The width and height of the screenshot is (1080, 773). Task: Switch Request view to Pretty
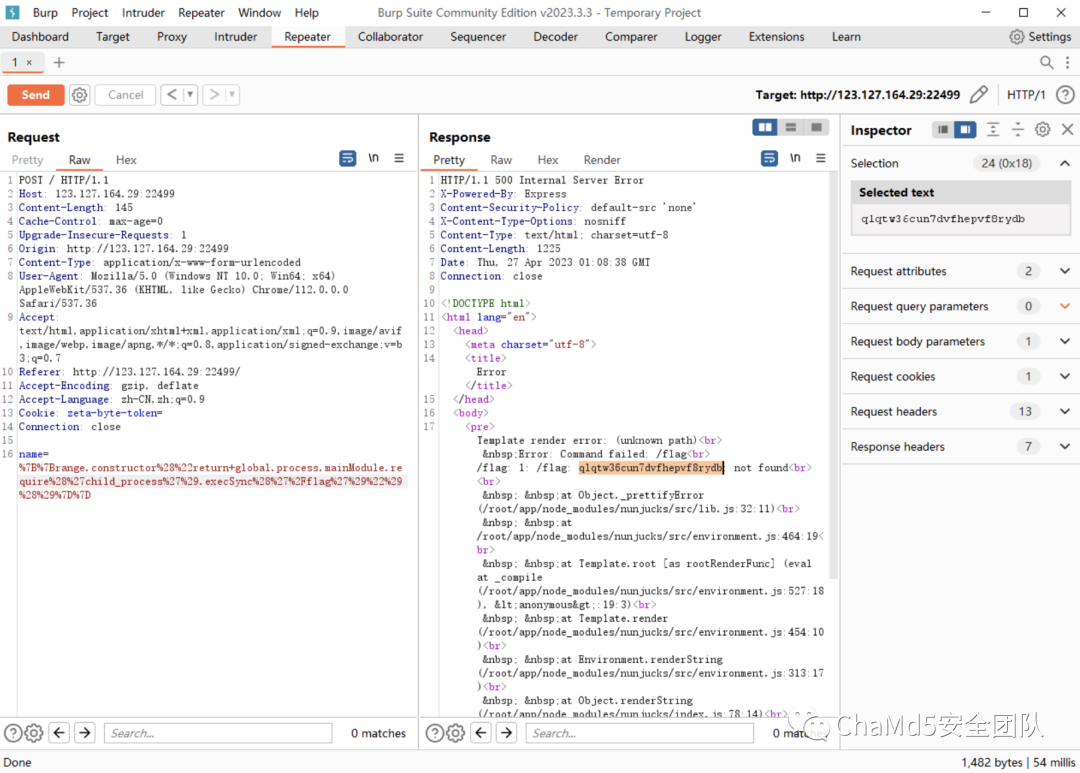click(28, 160)
